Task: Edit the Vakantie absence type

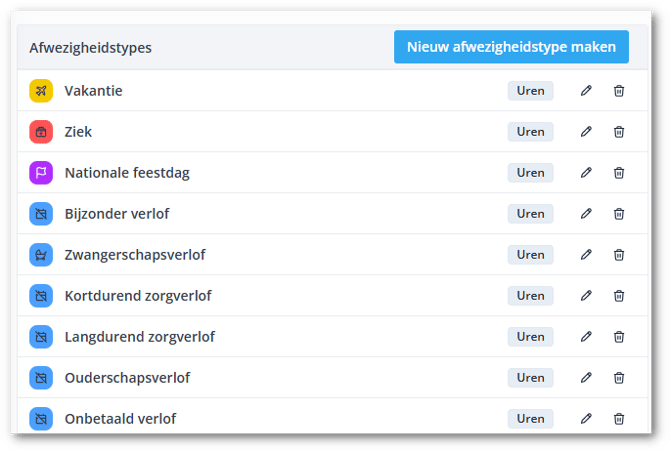Action: [586, 91]
